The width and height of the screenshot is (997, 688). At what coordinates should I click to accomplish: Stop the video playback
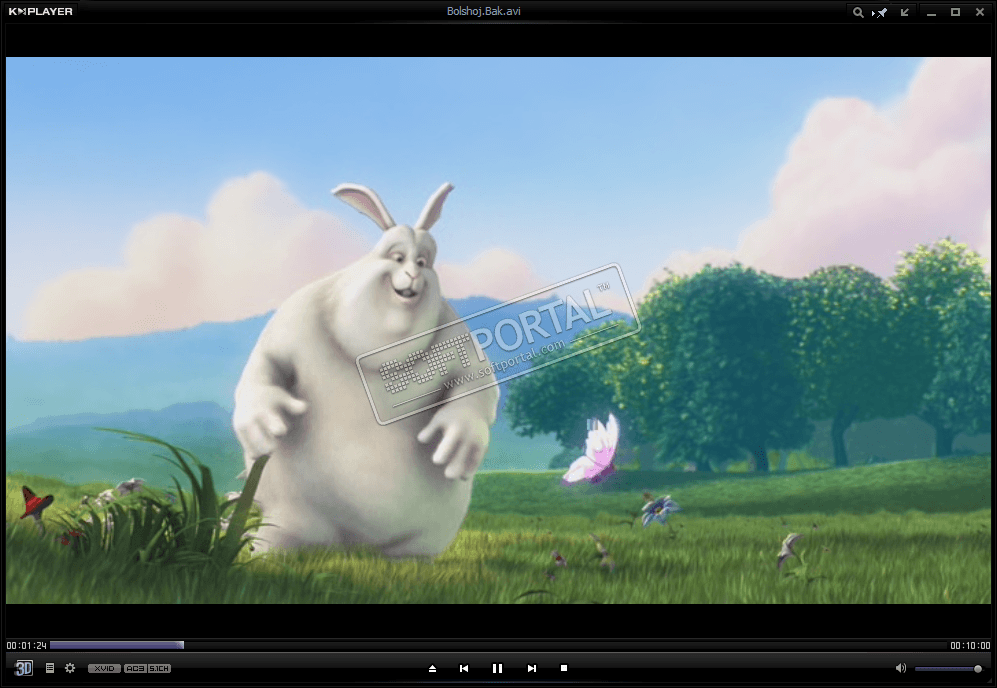[563, 668]
